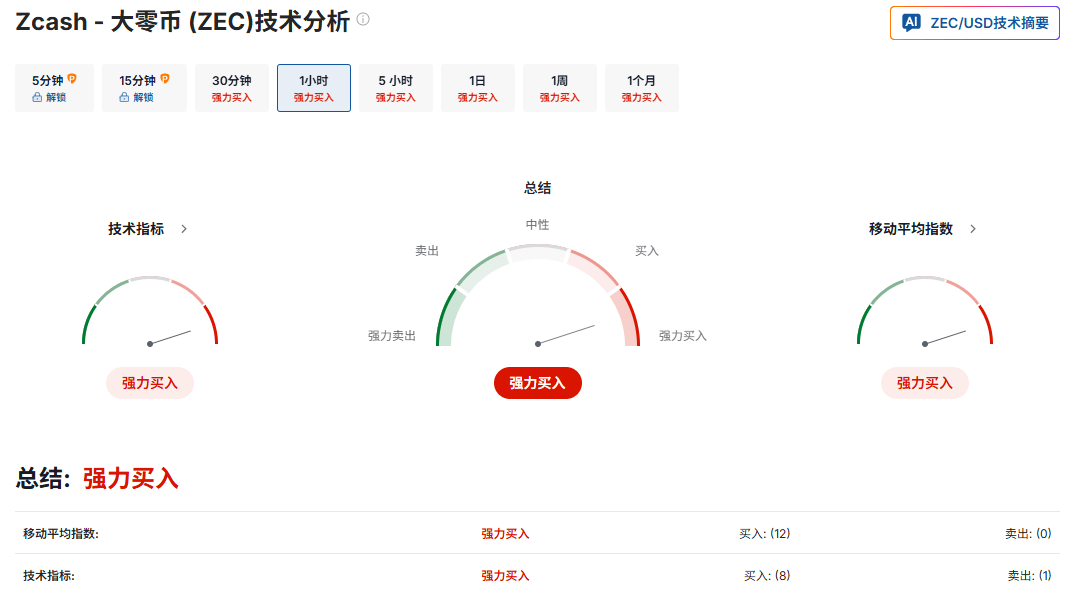Click the 中性 label on the gauge
This screenshot has height=589, width=1070.
point(537,225)
